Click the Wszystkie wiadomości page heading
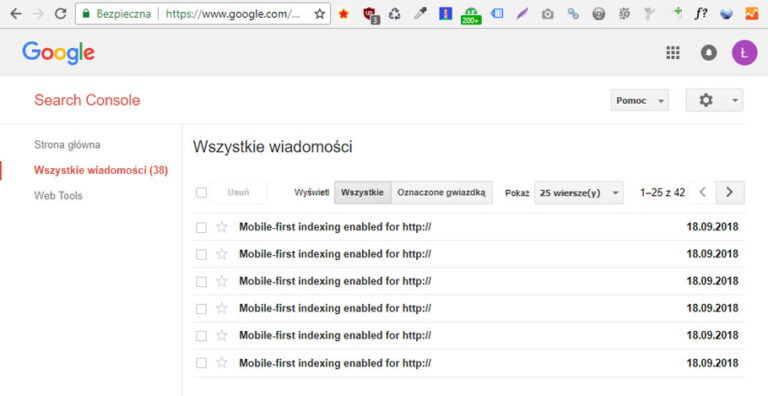 (272, 147)
